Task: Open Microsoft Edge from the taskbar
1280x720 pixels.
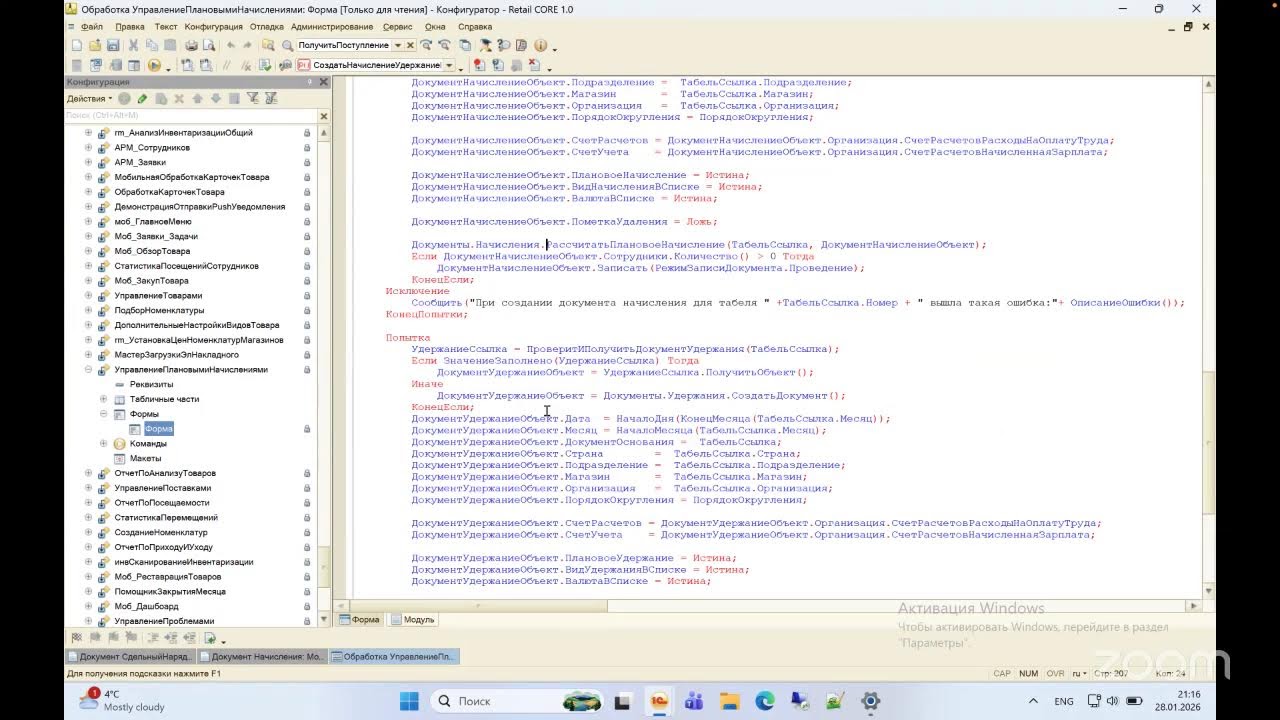Action: click(764, 701)
